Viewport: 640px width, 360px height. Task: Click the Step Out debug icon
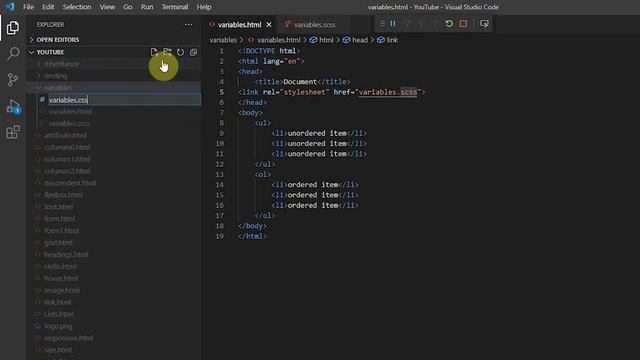click(435, 24)
